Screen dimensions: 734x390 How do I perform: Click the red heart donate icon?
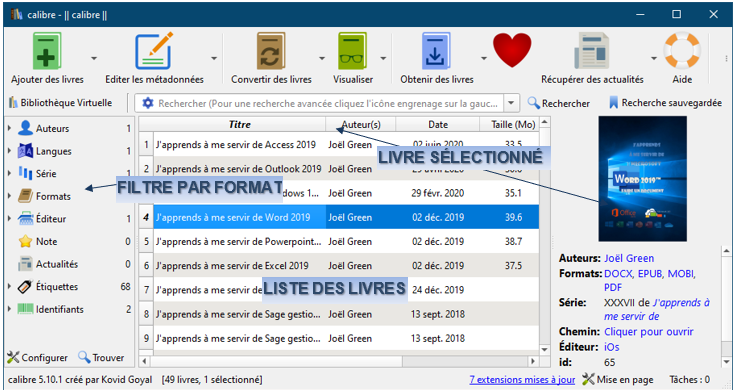click(512, 50)
